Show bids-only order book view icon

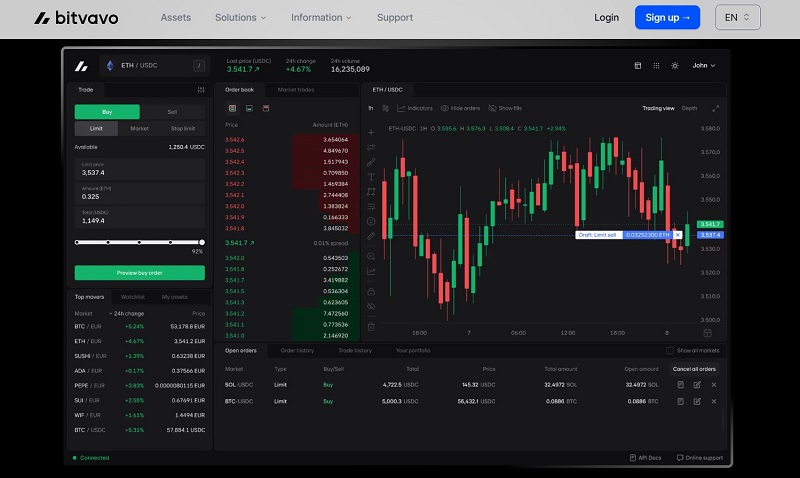pos(249,108)
